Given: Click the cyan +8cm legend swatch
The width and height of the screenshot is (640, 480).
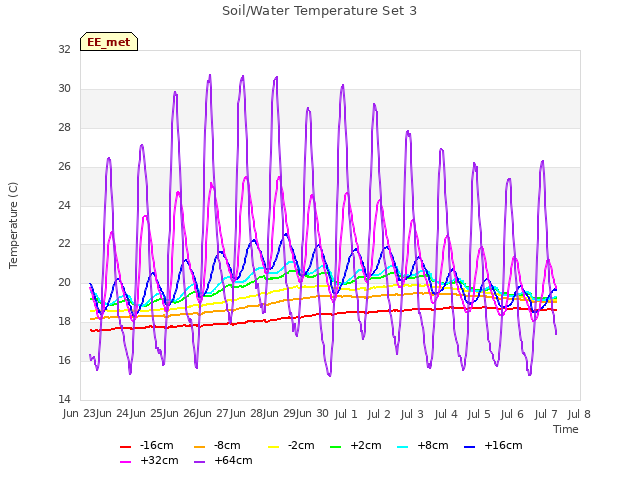Looking at the screenshot, I should [x=402, y=447].
